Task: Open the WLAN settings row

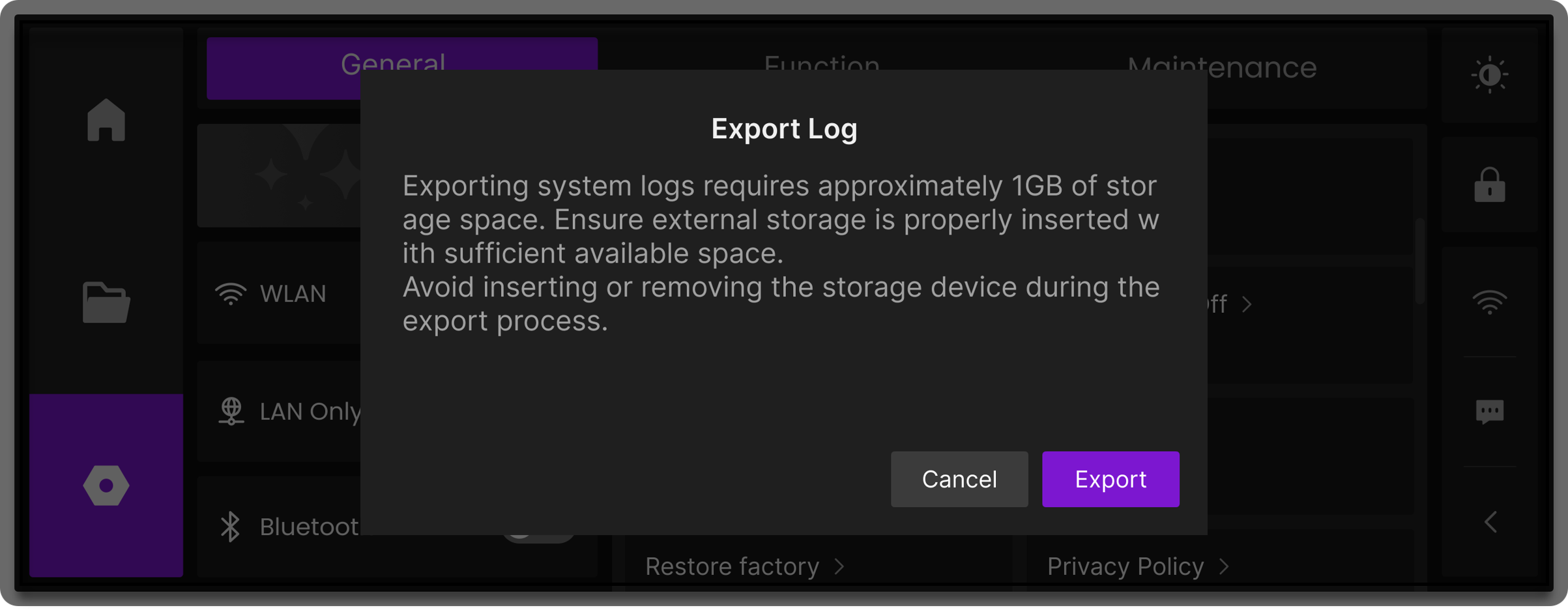Action: 280,294
